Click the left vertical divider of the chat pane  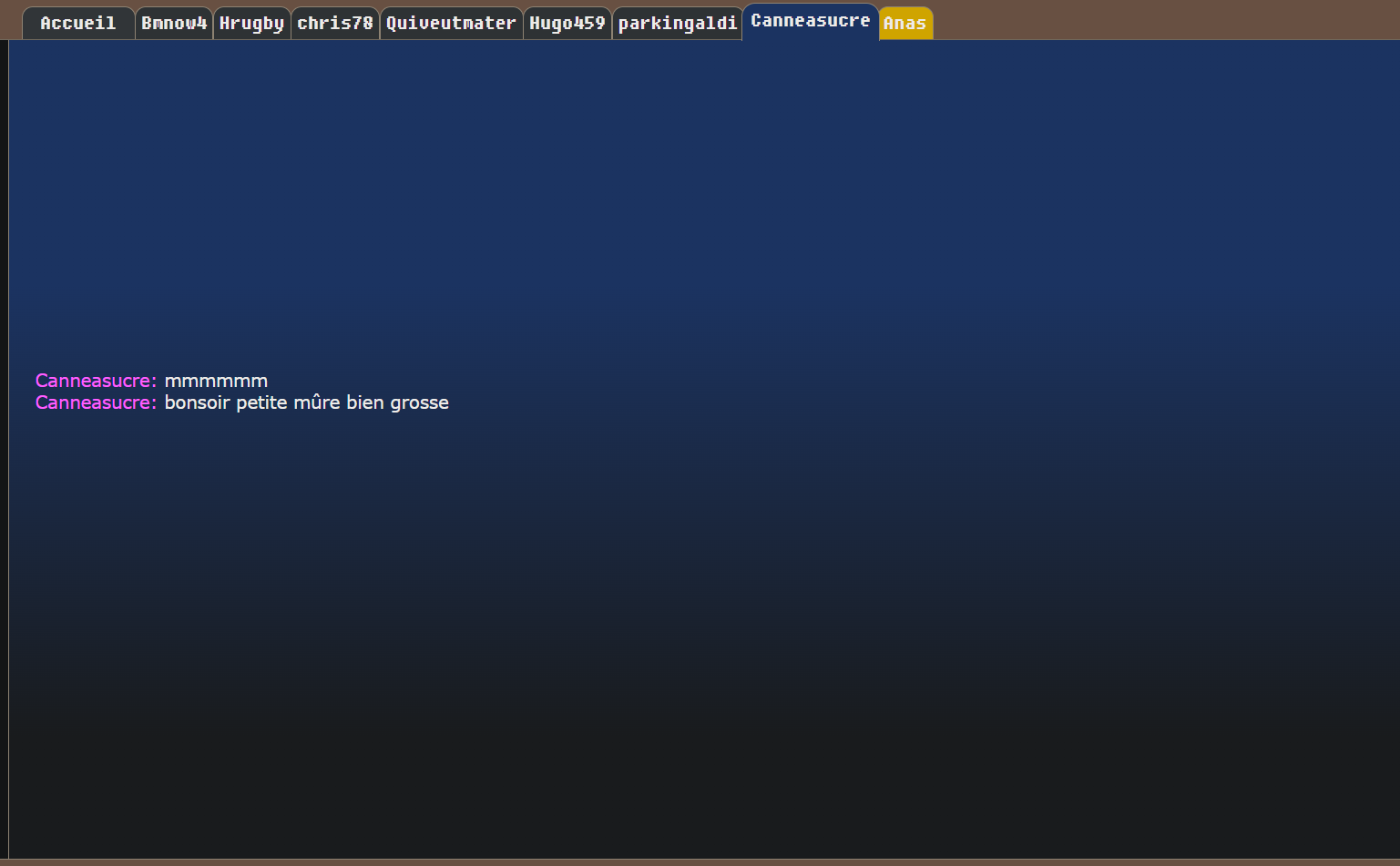[8, 449]
